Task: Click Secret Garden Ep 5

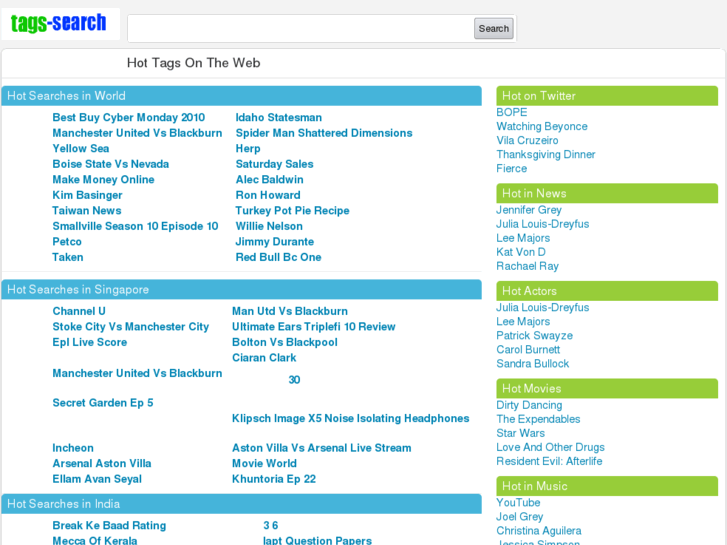Action: 103,403
